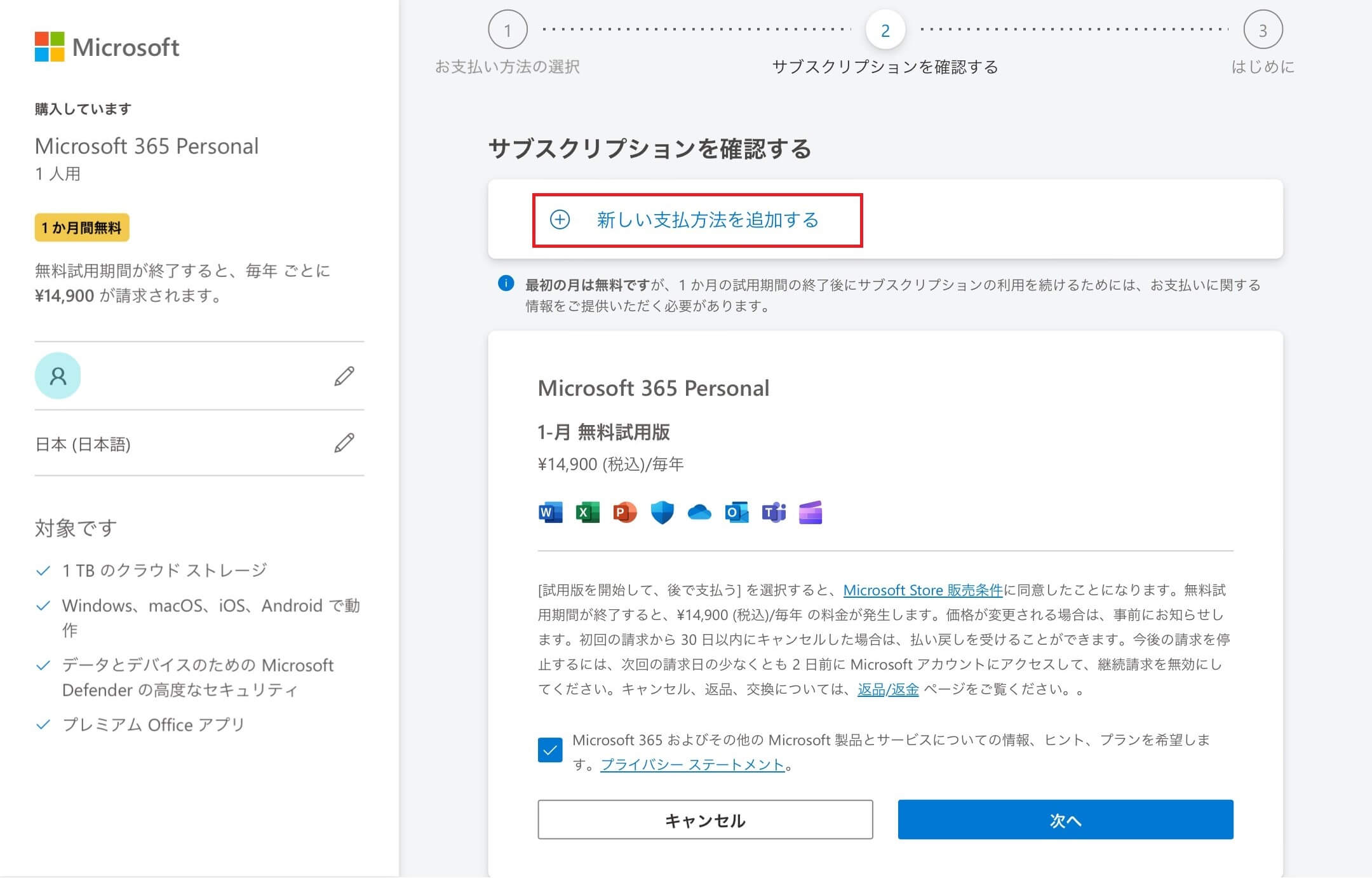
Task: Click checkmark icon beside 1 TB のクラウド ストレージ
Action: 43,571
